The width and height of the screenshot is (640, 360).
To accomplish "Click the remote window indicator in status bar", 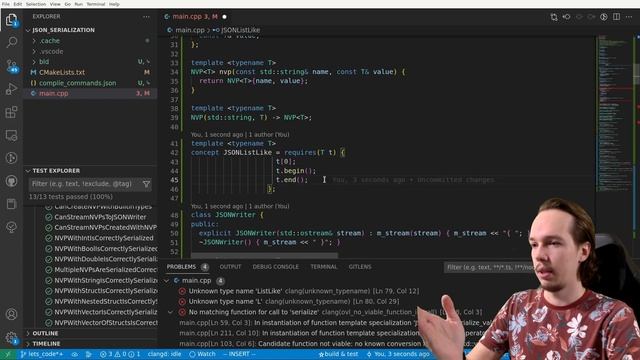I will tap(7, 354).
